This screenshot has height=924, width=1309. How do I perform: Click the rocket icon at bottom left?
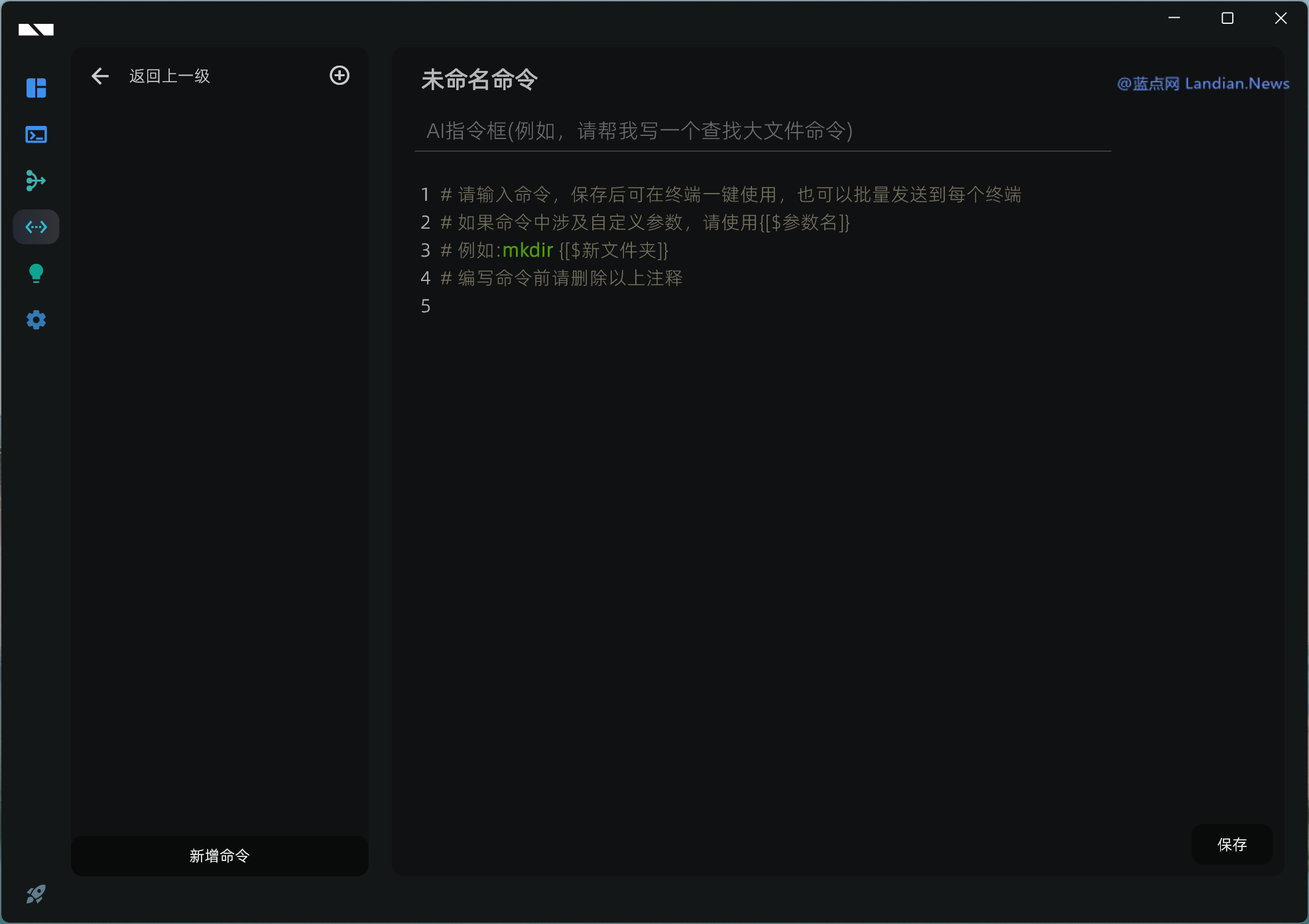point(36,895)
